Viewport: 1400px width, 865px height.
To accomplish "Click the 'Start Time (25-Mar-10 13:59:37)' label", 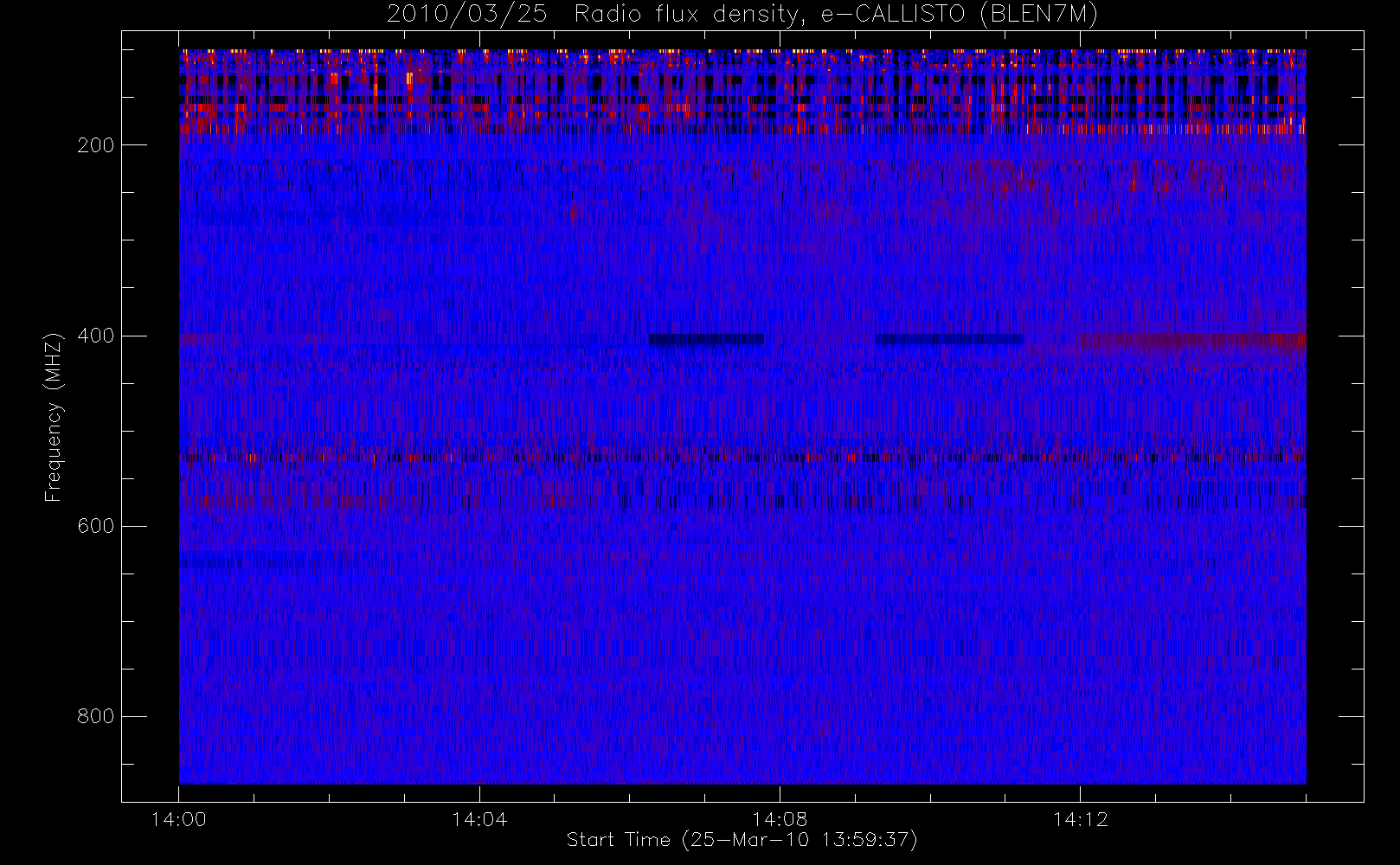I will click(x=742, y=840).
